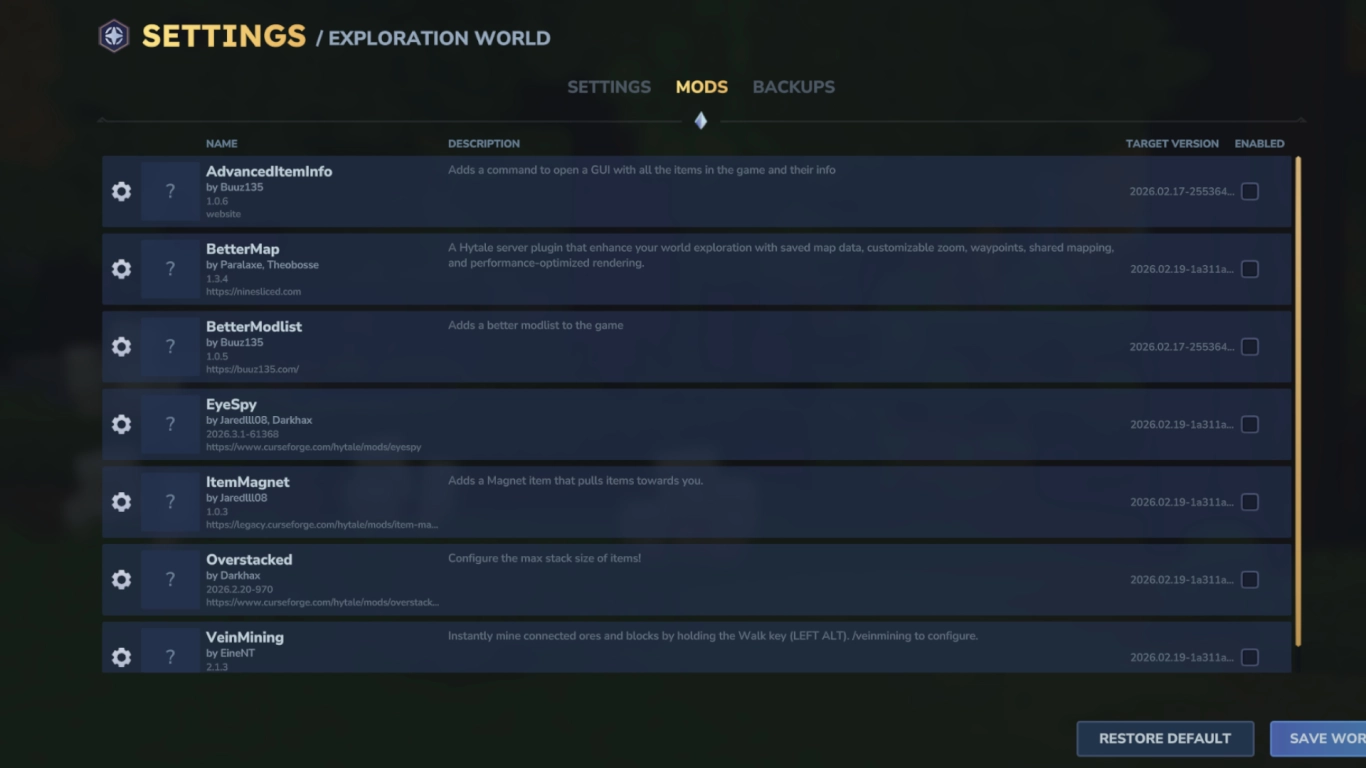Check the VeinMining enabled box

(x=1250, y=657)
